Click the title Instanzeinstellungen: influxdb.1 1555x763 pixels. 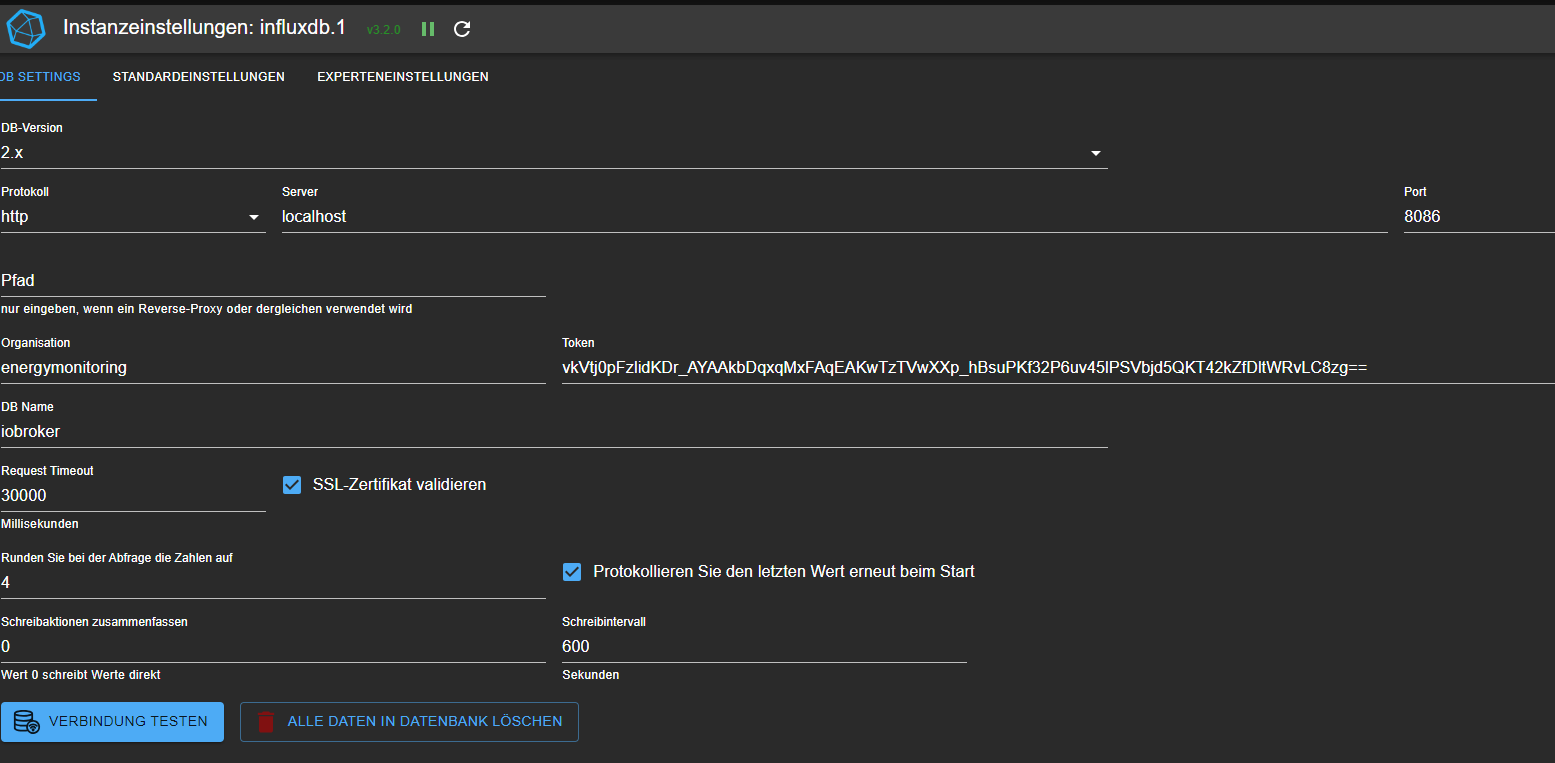[x=204, y=27]
